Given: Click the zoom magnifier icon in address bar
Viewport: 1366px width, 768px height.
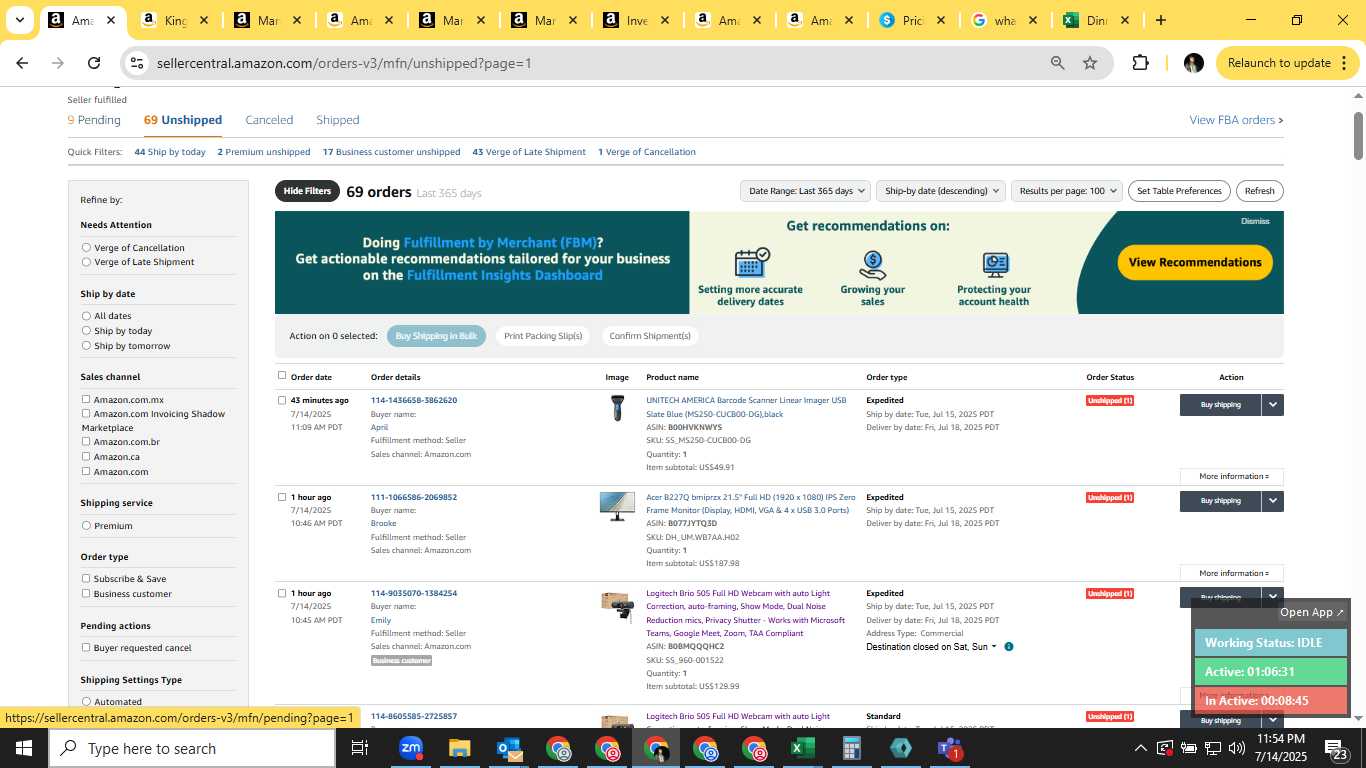Looking at the screenshot, I should click(1057, 63).
